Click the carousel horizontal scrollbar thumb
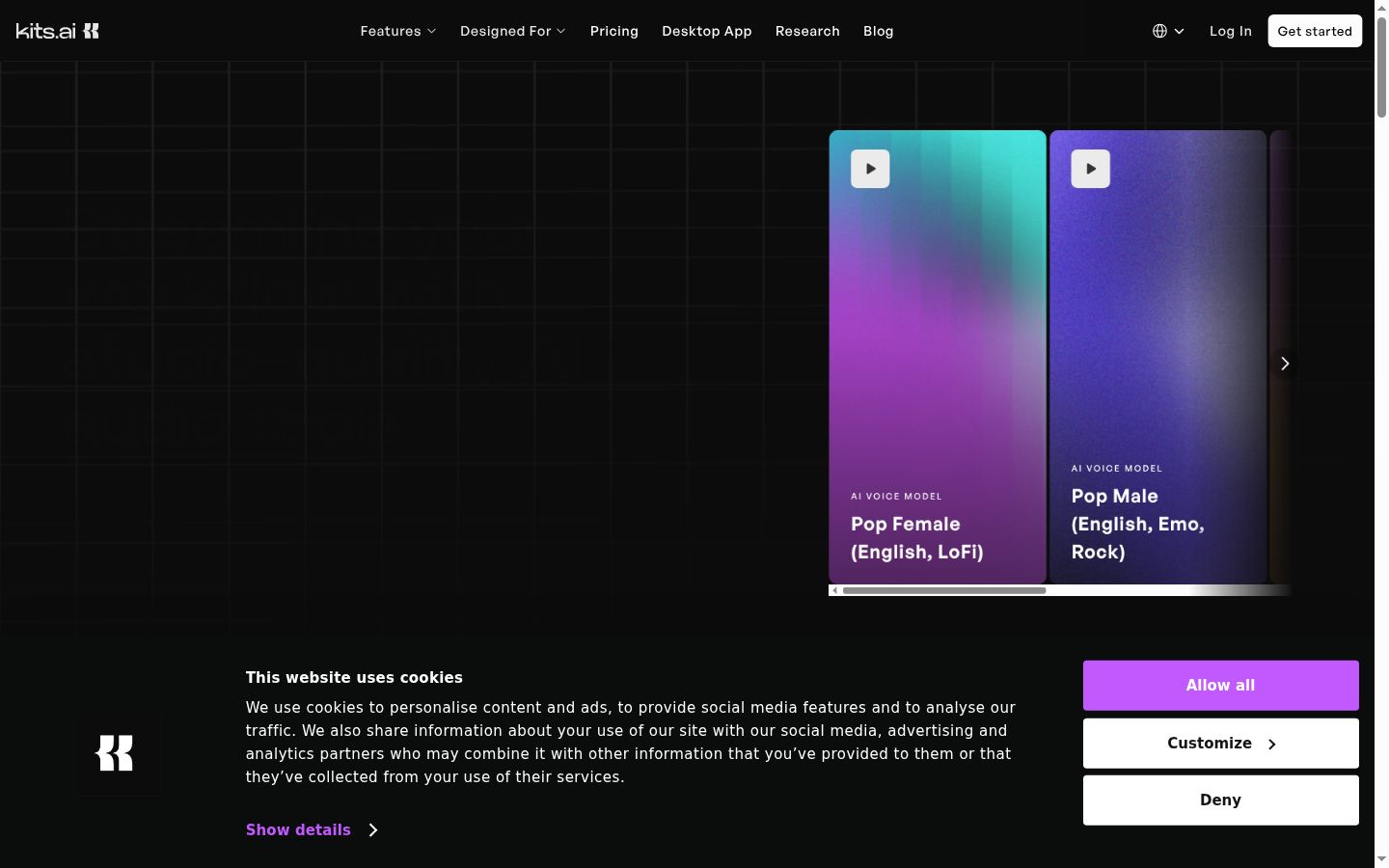 pos(944,590)
